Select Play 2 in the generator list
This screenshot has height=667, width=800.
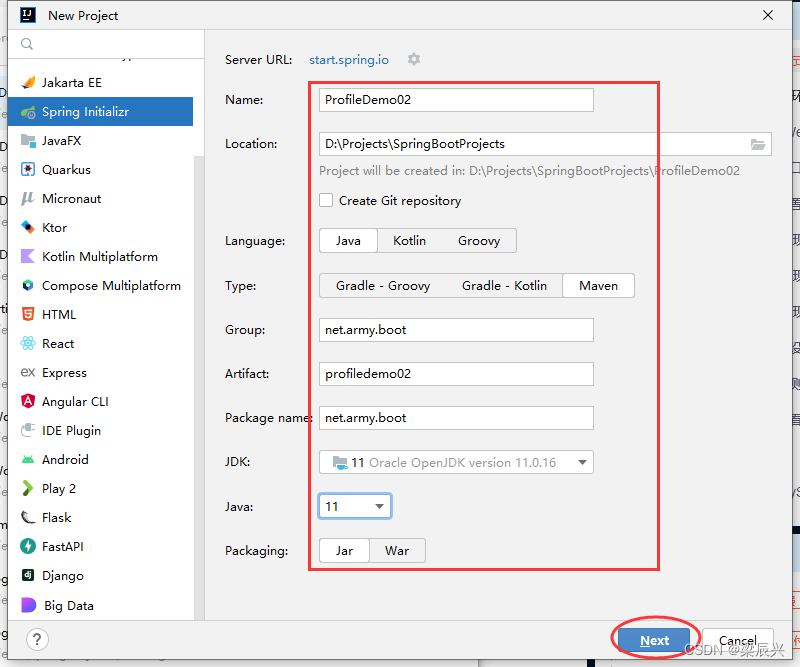(x=101, y=488)
